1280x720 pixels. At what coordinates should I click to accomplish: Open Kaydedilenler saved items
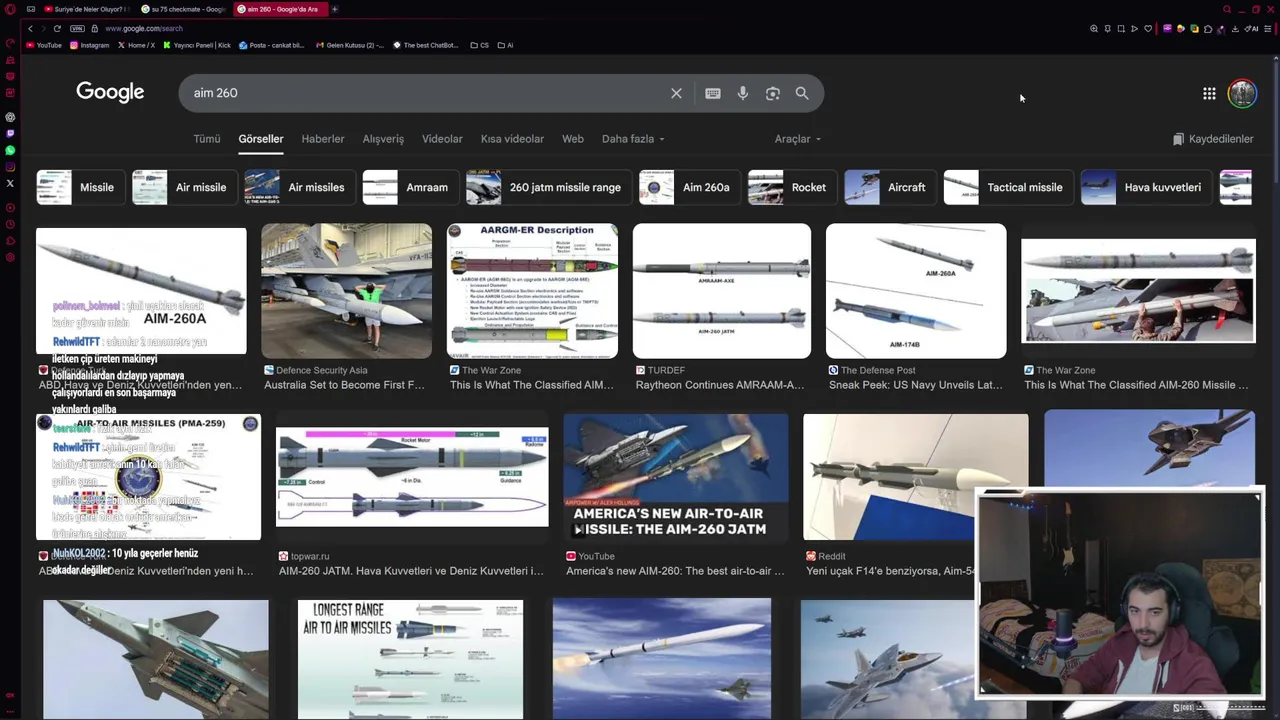(1213, 139)
